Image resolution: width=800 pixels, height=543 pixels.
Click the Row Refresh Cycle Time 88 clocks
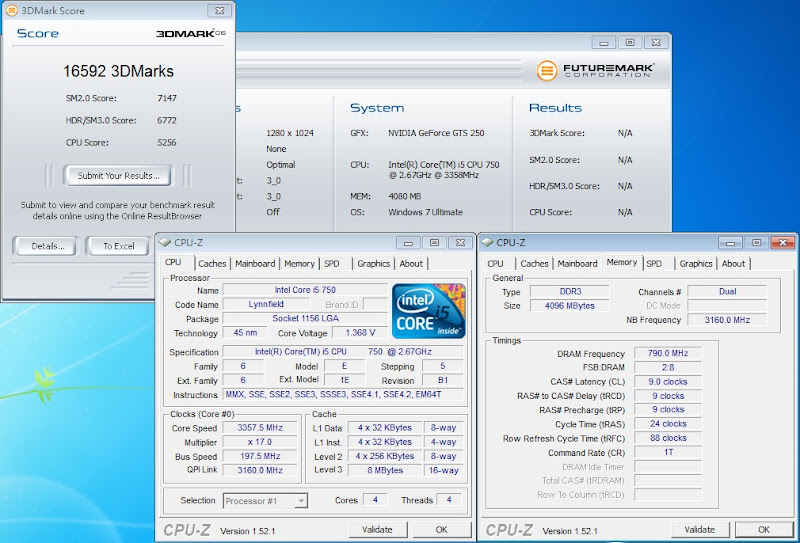(668, 438)
